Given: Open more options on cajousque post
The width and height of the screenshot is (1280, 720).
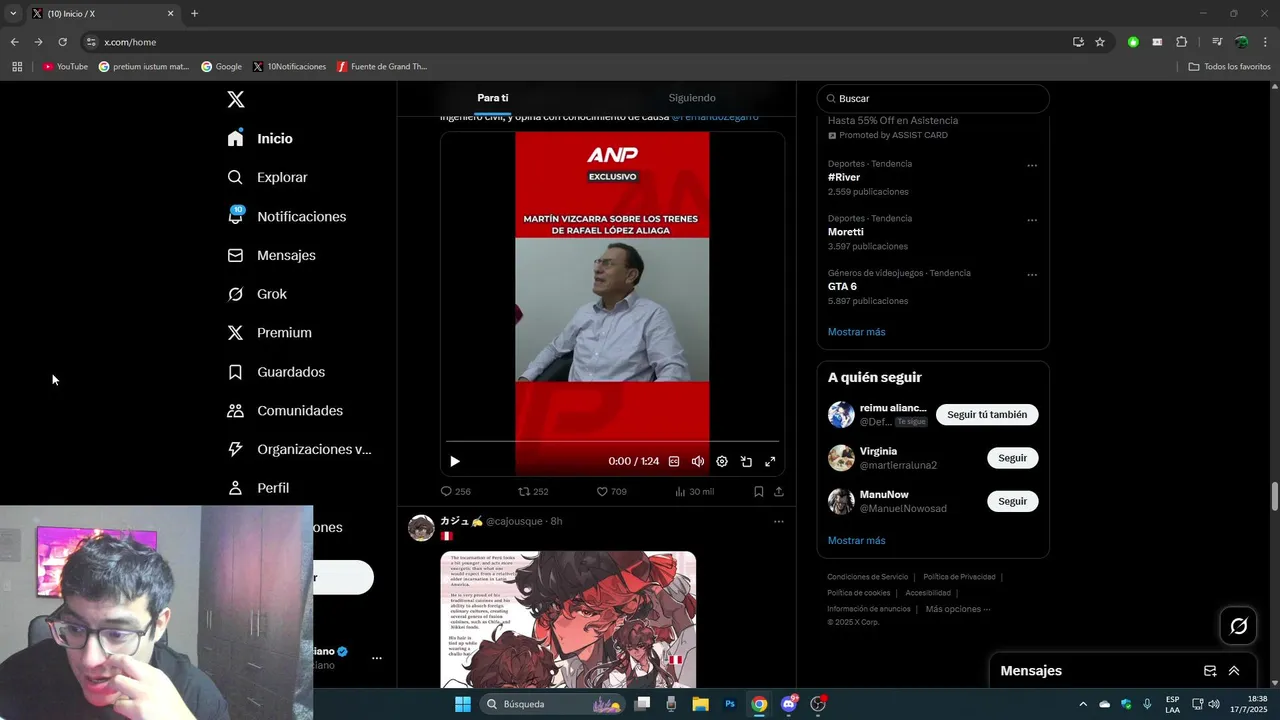Looking at the screenshot, I should pos(779,521).
